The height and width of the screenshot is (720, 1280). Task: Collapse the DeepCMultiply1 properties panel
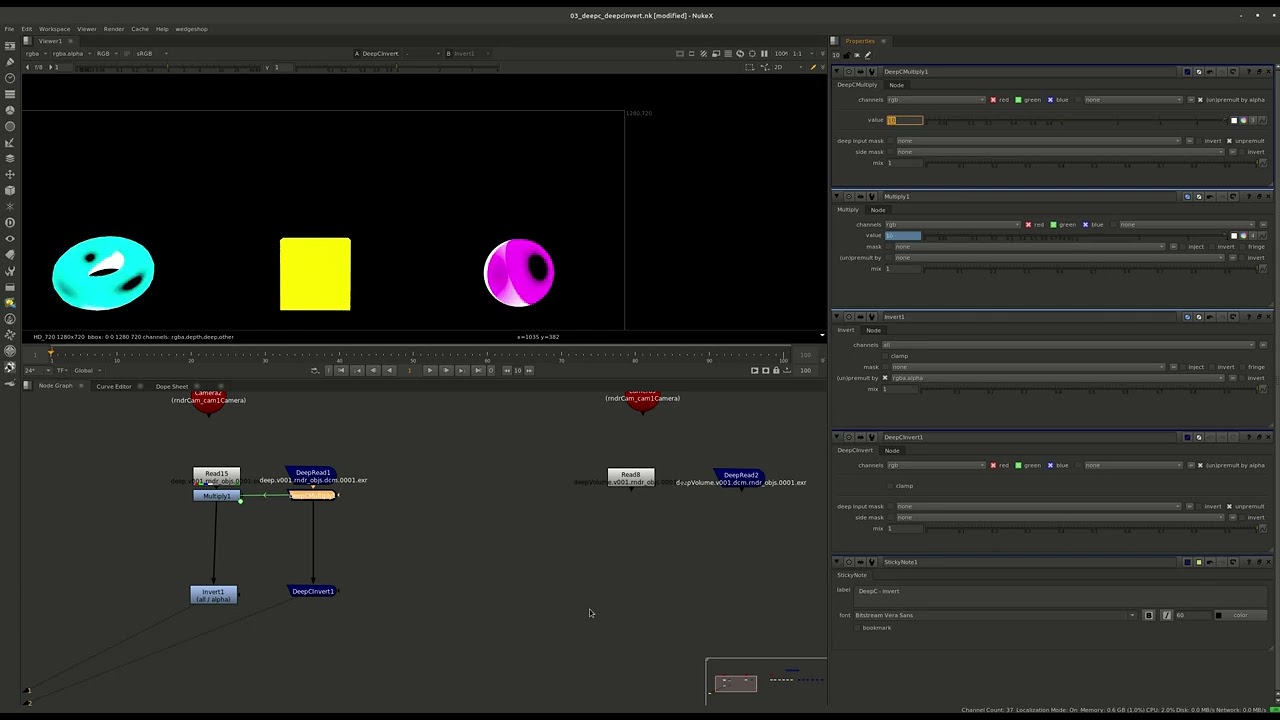point(838,72)
